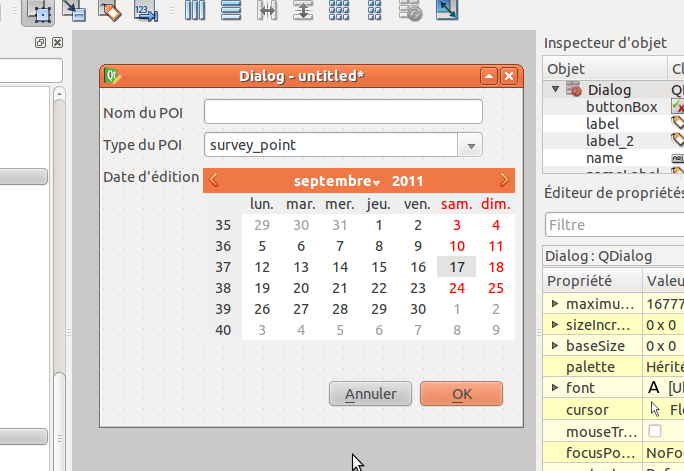This screenshot has height=471, width=684.
Task: Open the Type du POI combo box
Action: (471, 145)
